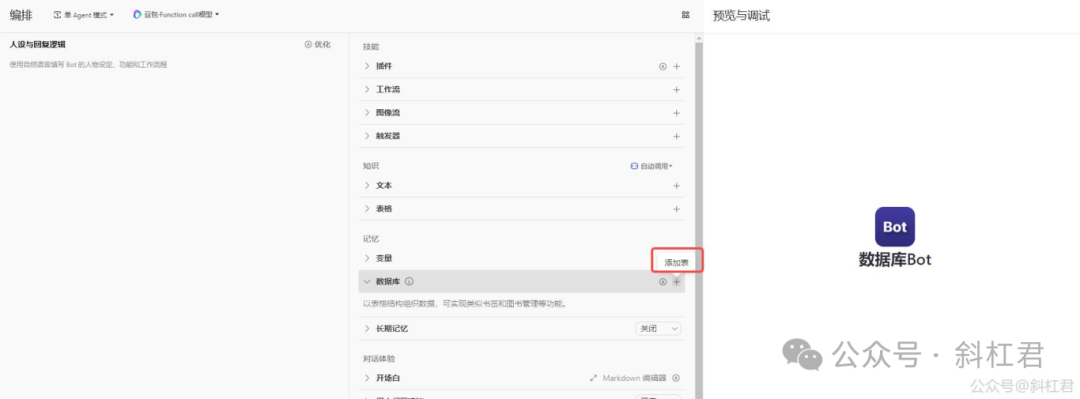Click the 优化 button for persona prompt
1080x399 pixels.
pos(318,44)
